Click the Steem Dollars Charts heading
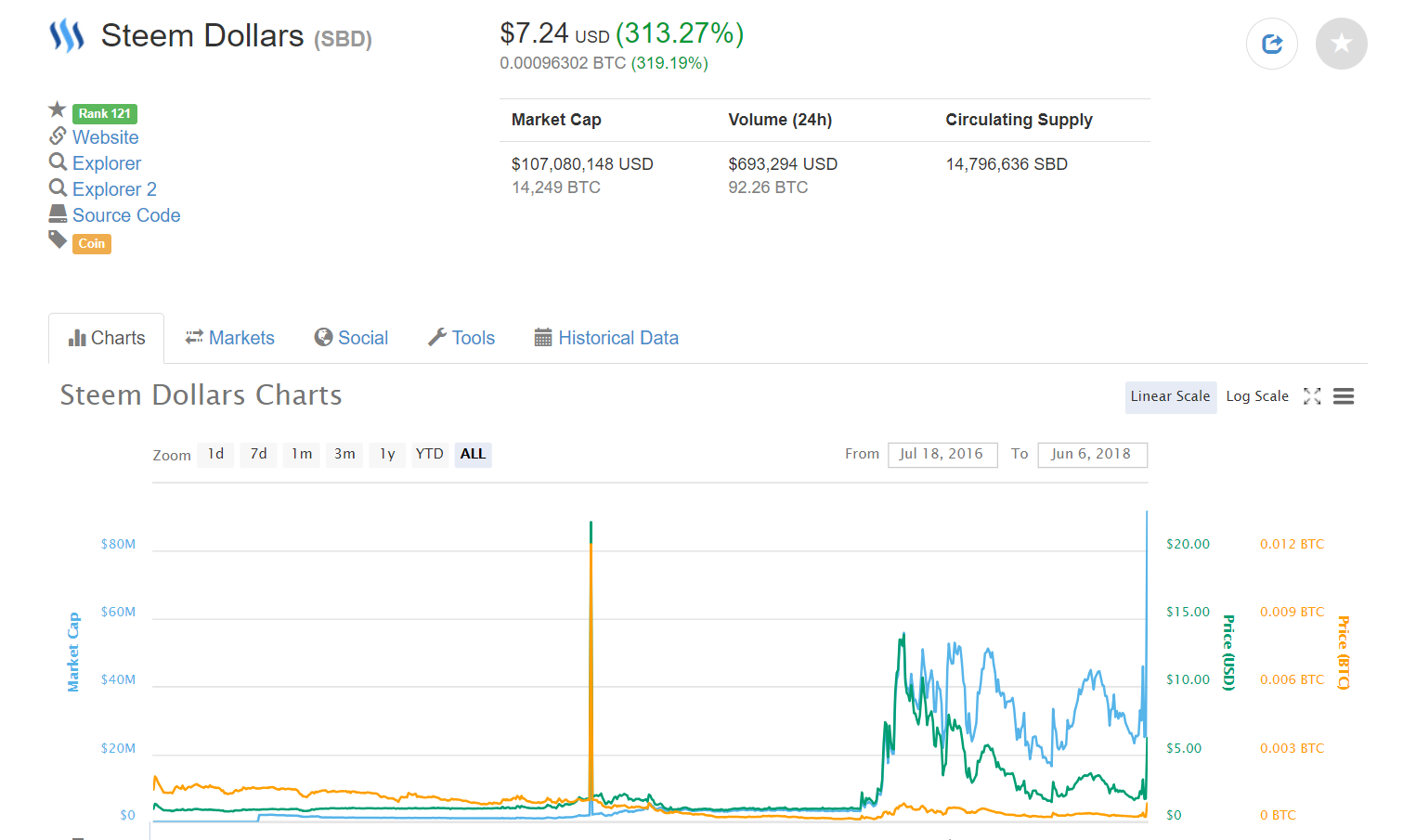 [201, 395]
